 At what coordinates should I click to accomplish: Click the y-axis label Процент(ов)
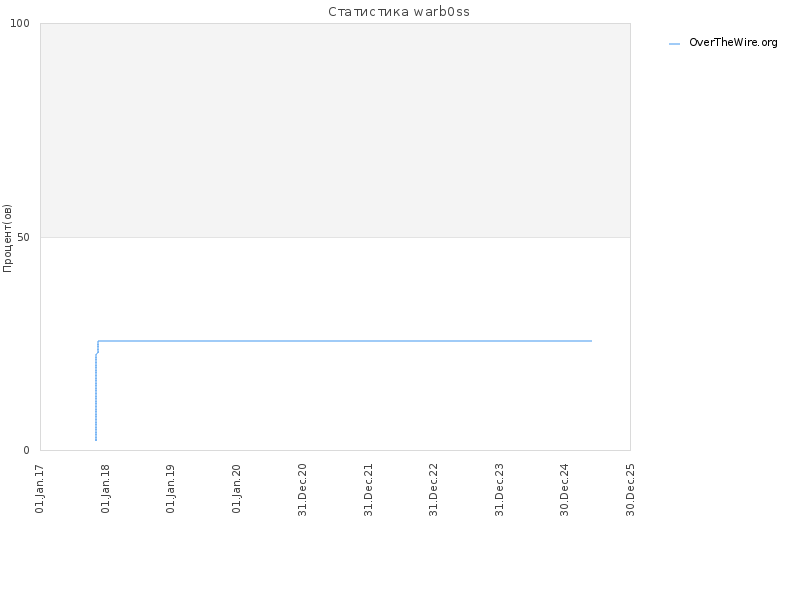tap(7, 238)
